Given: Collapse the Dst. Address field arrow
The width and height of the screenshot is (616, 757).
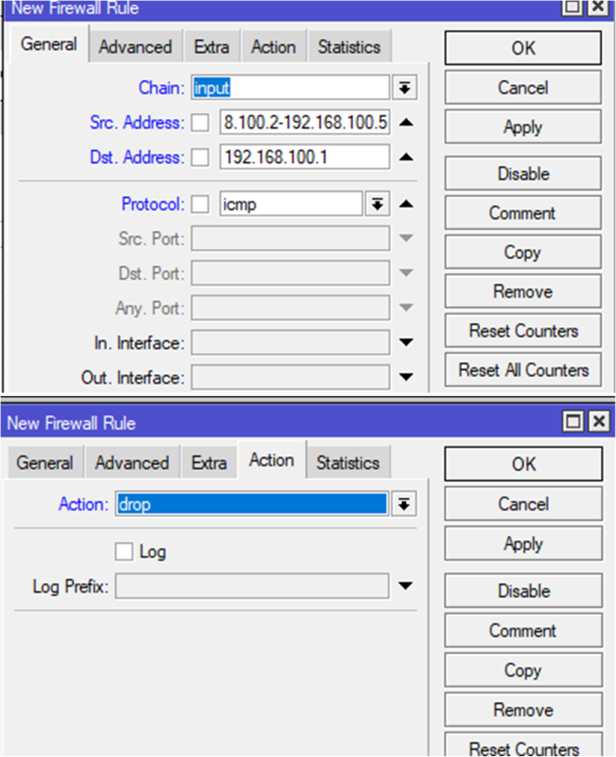Looking at the screenshot, I should pos(406,158).
